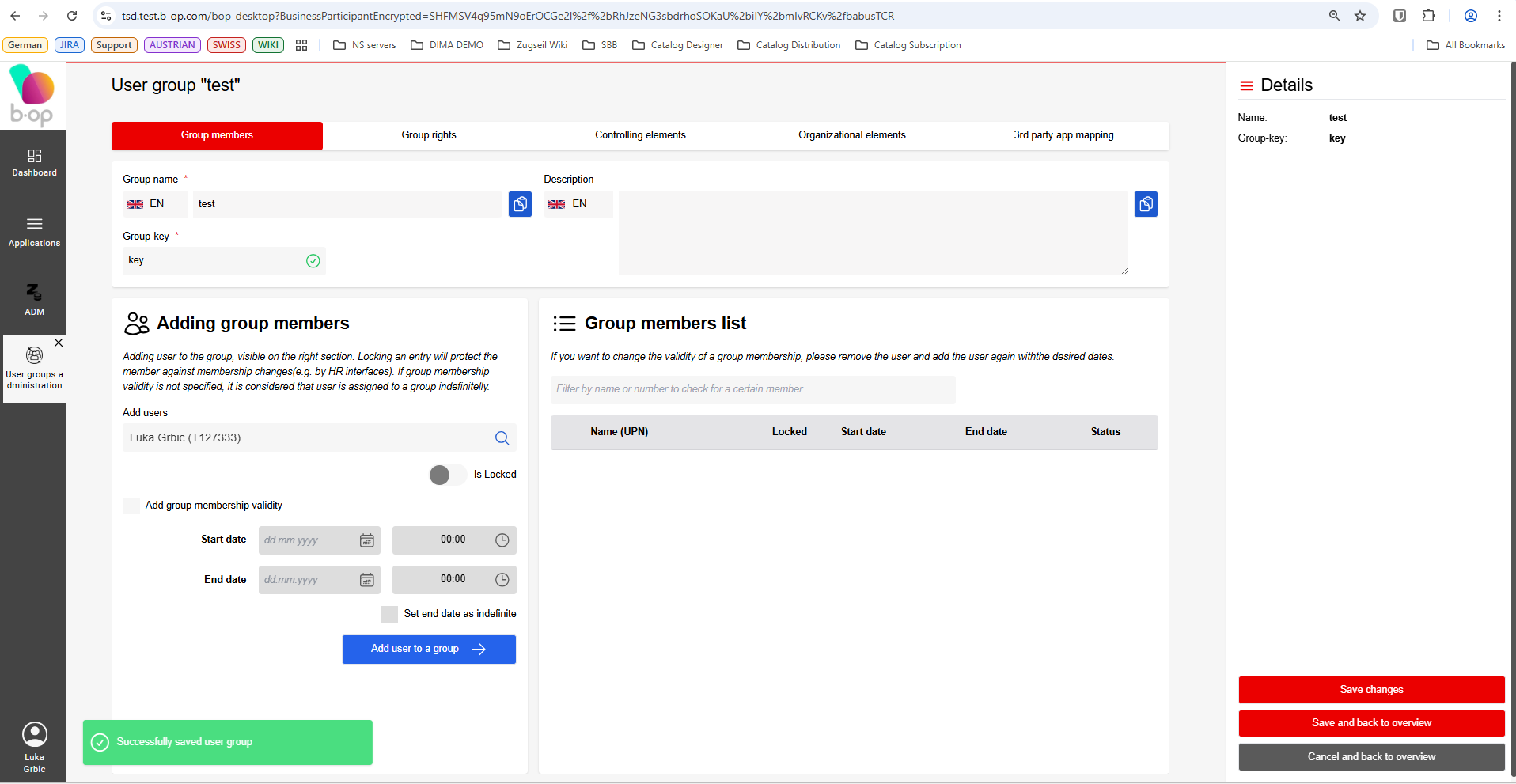The width and height of the screenshot is (1516, 784).
Task: Expand the Applications menu in sidebar
Action: click(x=34, y=232)
